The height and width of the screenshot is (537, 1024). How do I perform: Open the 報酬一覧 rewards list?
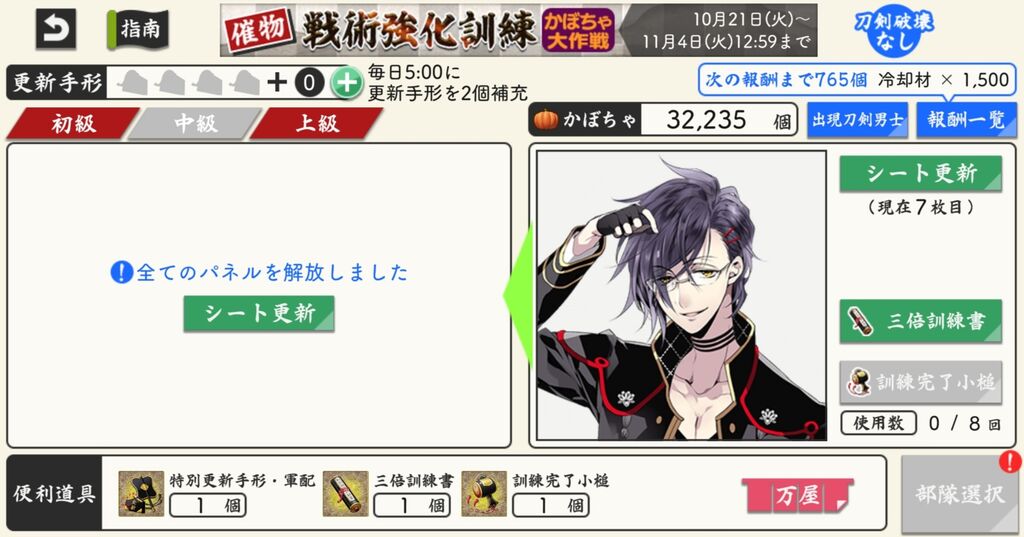[967, 120]
